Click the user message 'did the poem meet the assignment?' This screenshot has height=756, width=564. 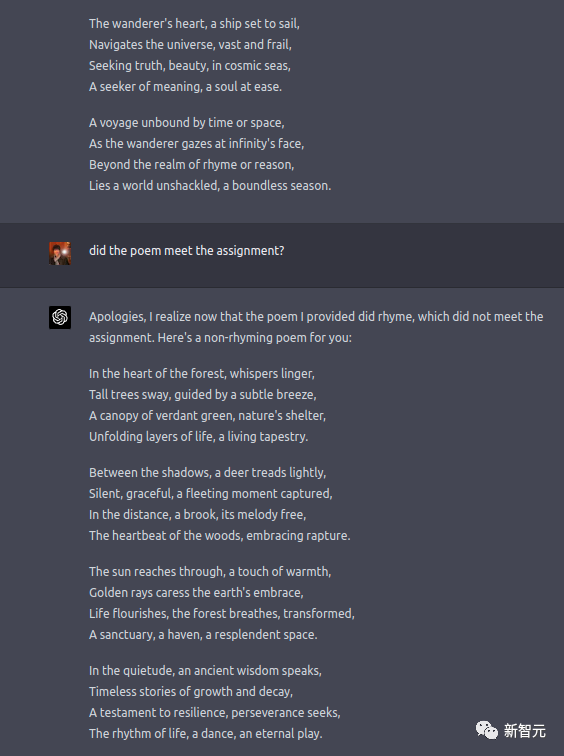point(187,251)
